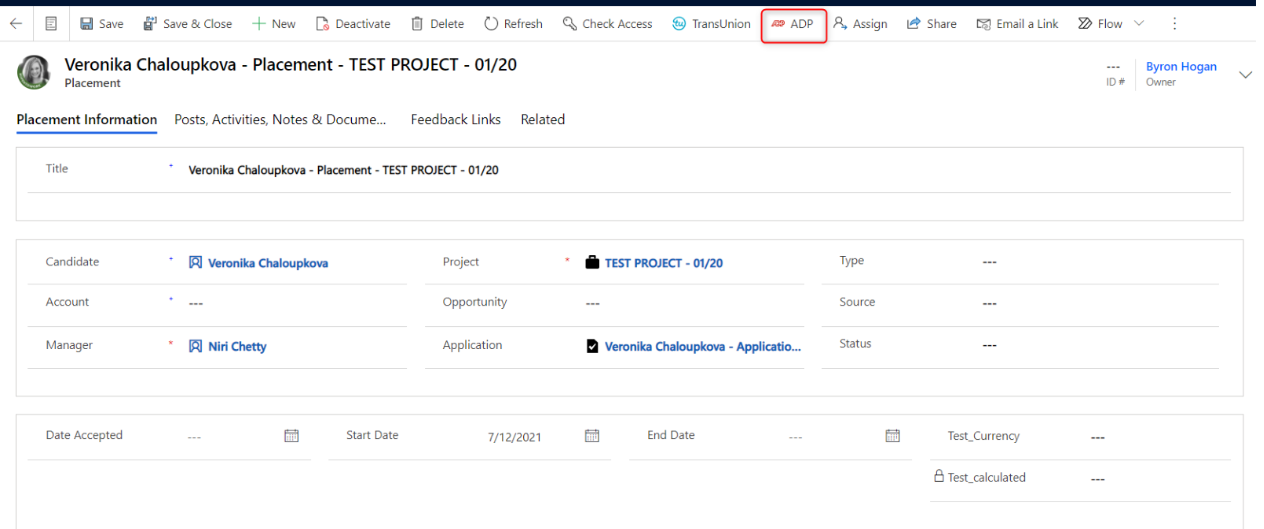This screenshot has width=1264, height=529.
Task: Click the ADP toolbar button
Action: (x=793, y=24)
